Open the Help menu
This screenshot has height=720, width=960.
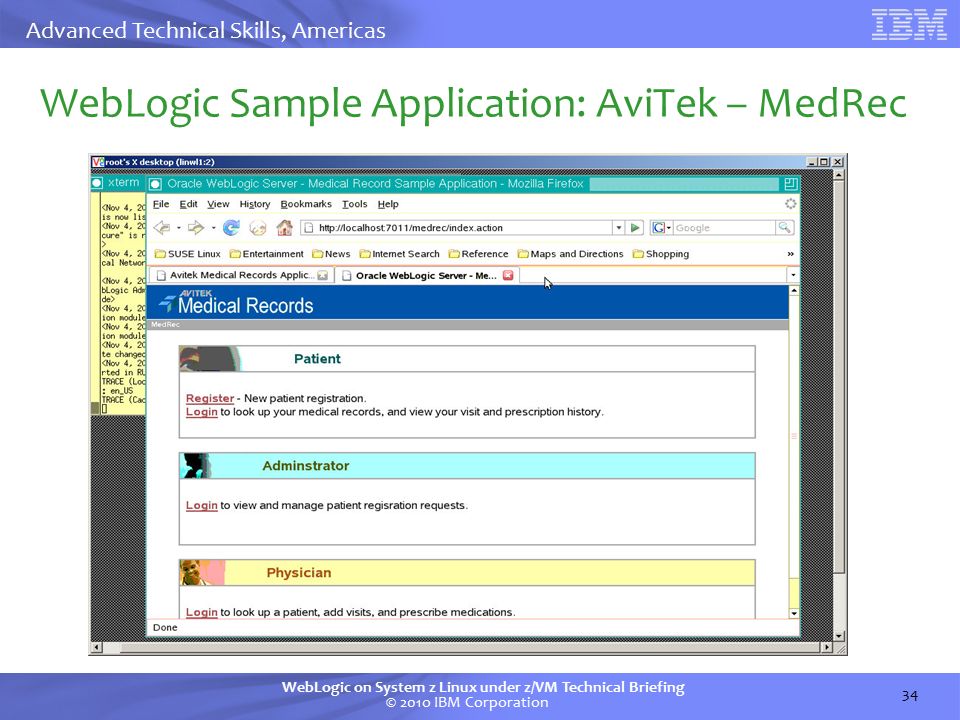coord(388,204)
